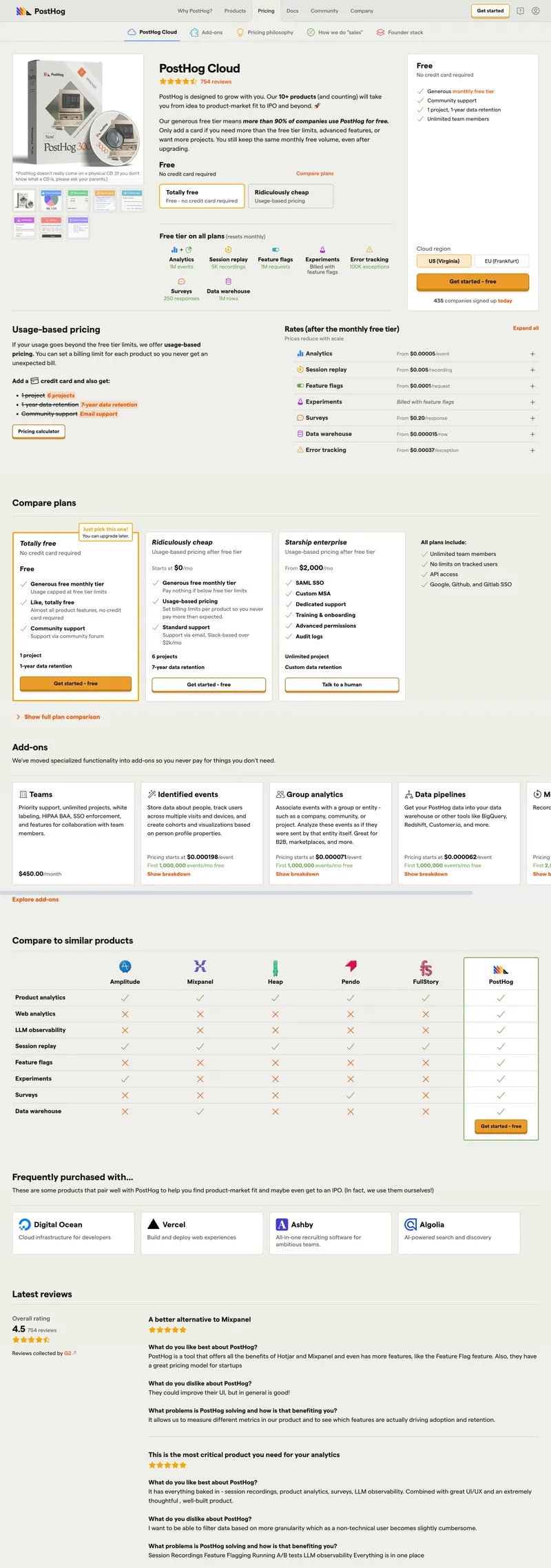Select the first product thumbnail image
The width and height of the screenshot is (551, 1568).
click(24, 200)
